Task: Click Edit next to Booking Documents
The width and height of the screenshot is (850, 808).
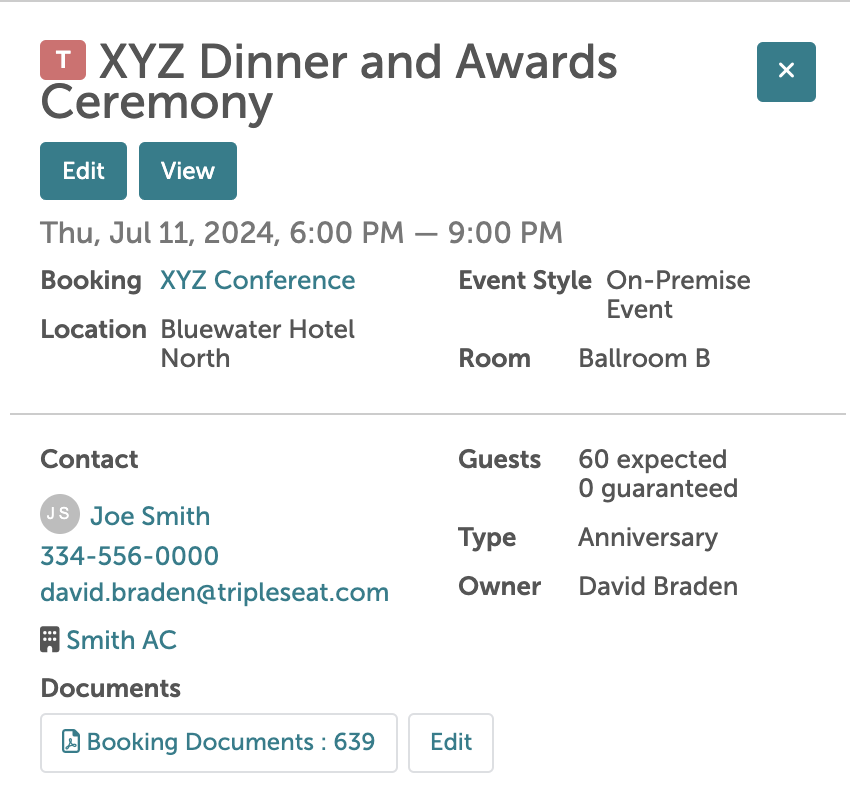Action: (451, 743)
